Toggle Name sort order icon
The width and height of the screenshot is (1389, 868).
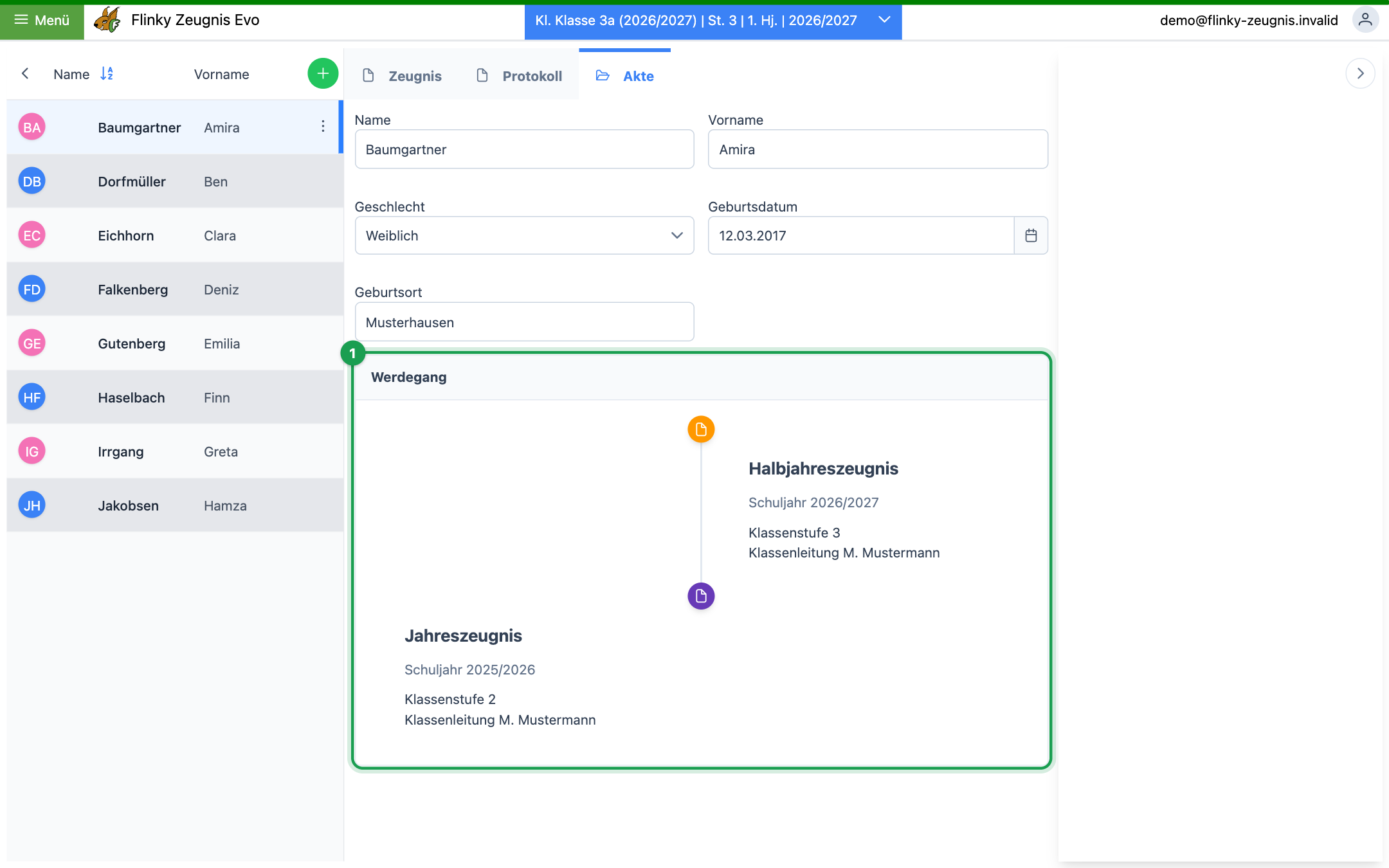pyautogui.click(x=107, y=74)
